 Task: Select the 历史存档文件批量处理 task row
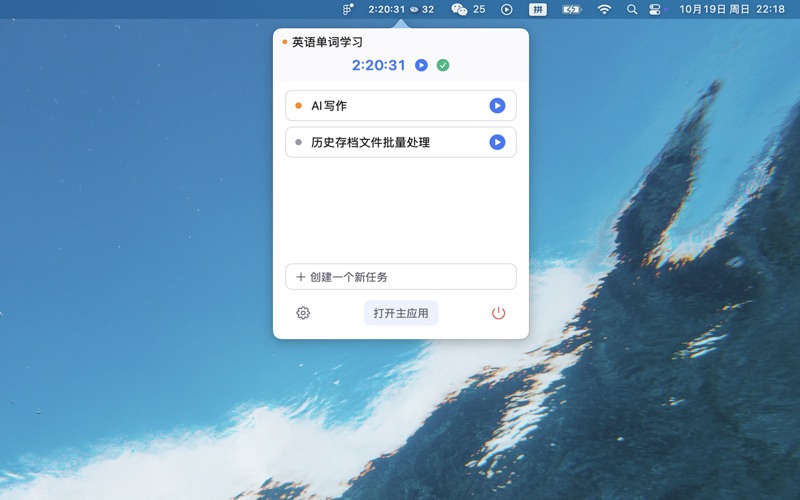pyautogui.click(x=390, y=143)
